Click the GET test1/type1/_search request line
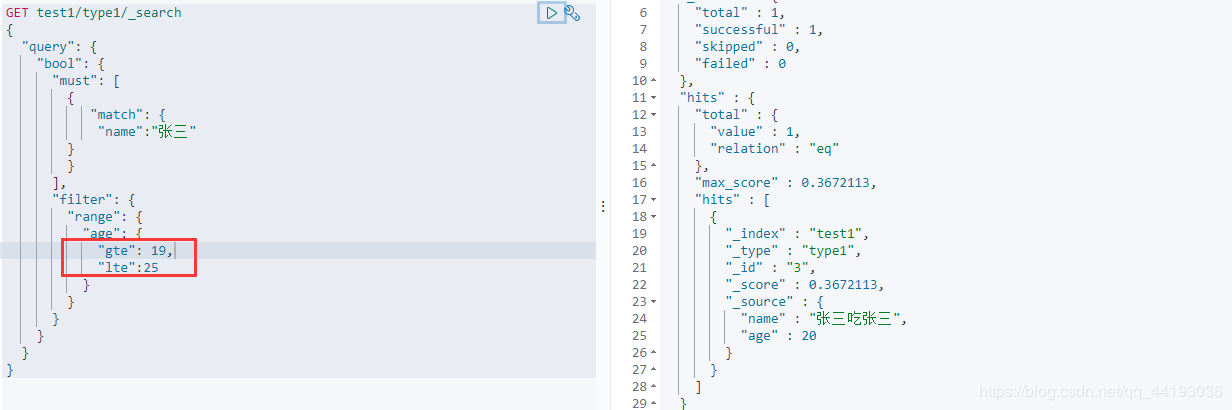Screen dimensions: 1232x410 pyautogui.click(x=94, y=13)
